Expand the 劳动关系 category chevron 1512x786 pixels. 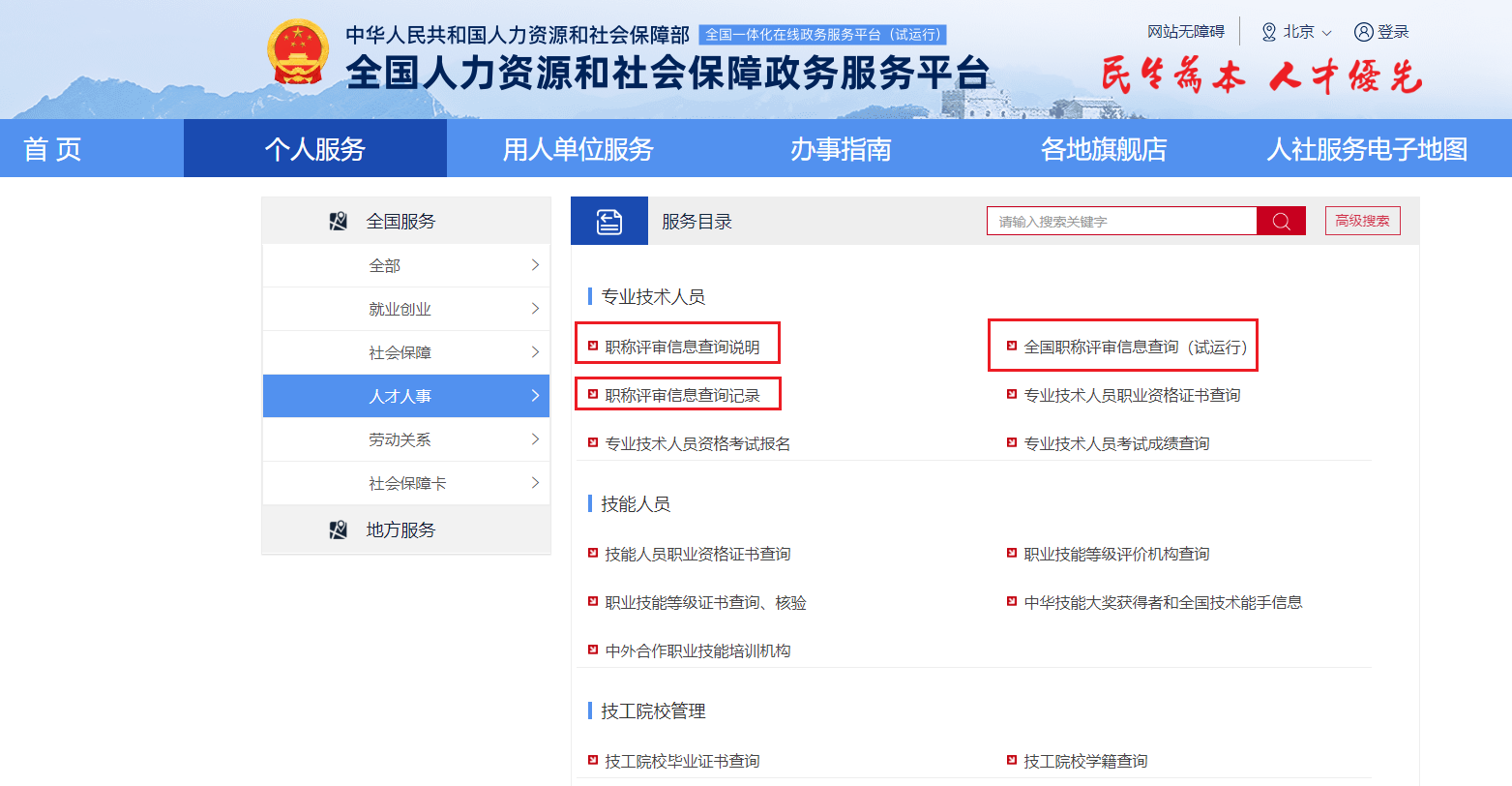coord(535,439)
